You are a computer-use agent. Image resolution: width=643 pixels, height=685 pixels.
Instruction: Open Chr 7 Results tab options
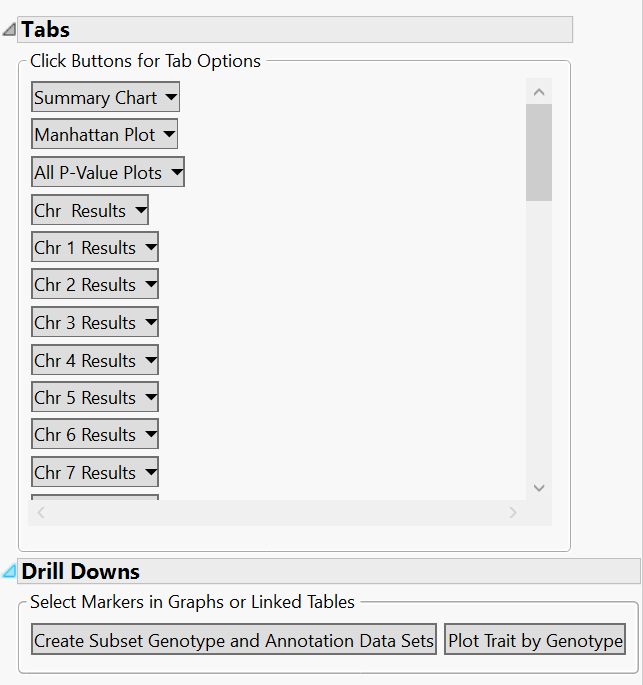click(95, 473)
